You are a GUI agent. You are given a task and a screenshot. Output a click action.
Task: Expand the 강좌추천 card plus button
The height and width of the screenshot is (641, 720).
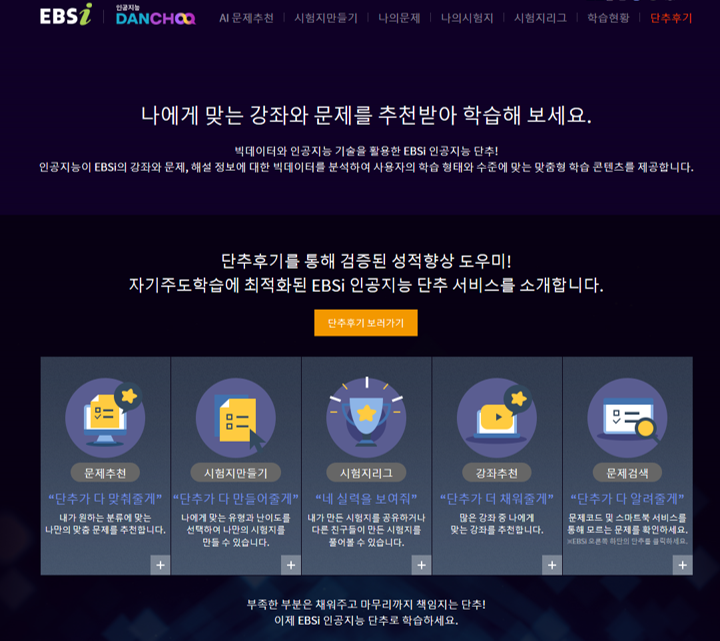coord(552,565)
